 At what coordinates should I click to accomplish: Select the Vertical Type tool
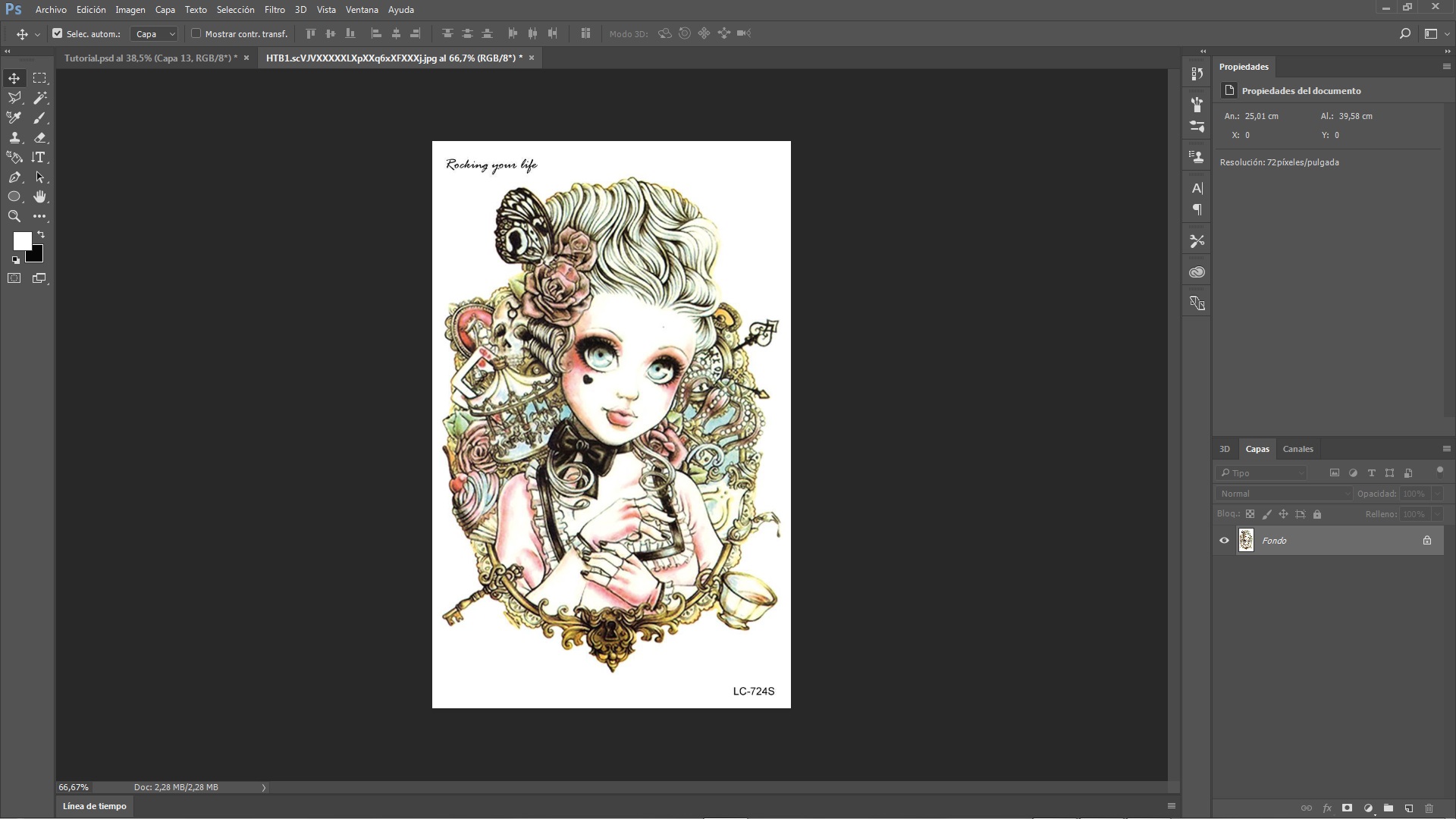tap(39, 157)
